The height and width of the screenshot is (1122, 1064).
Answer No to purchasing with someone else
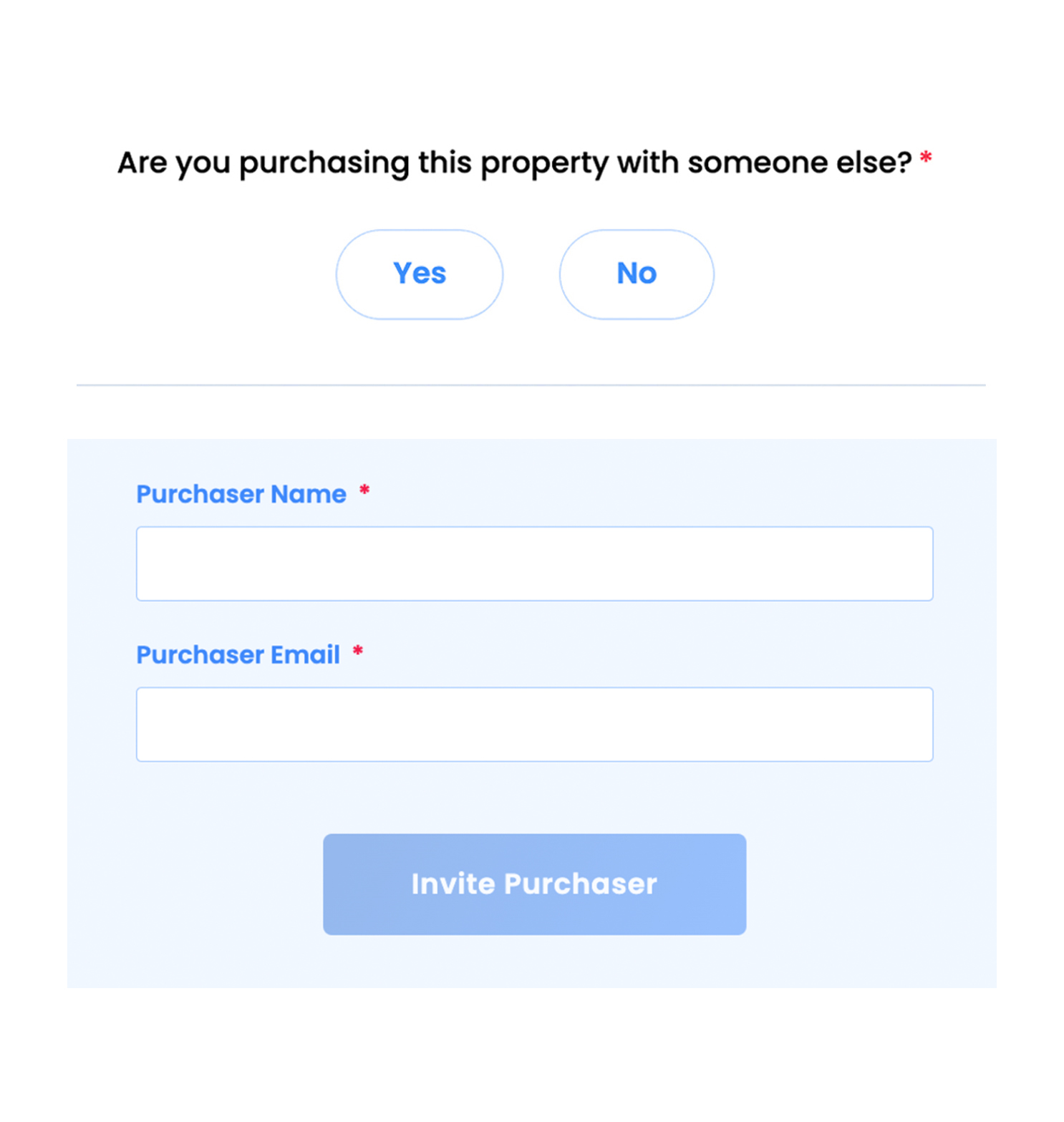click(636, 274)
